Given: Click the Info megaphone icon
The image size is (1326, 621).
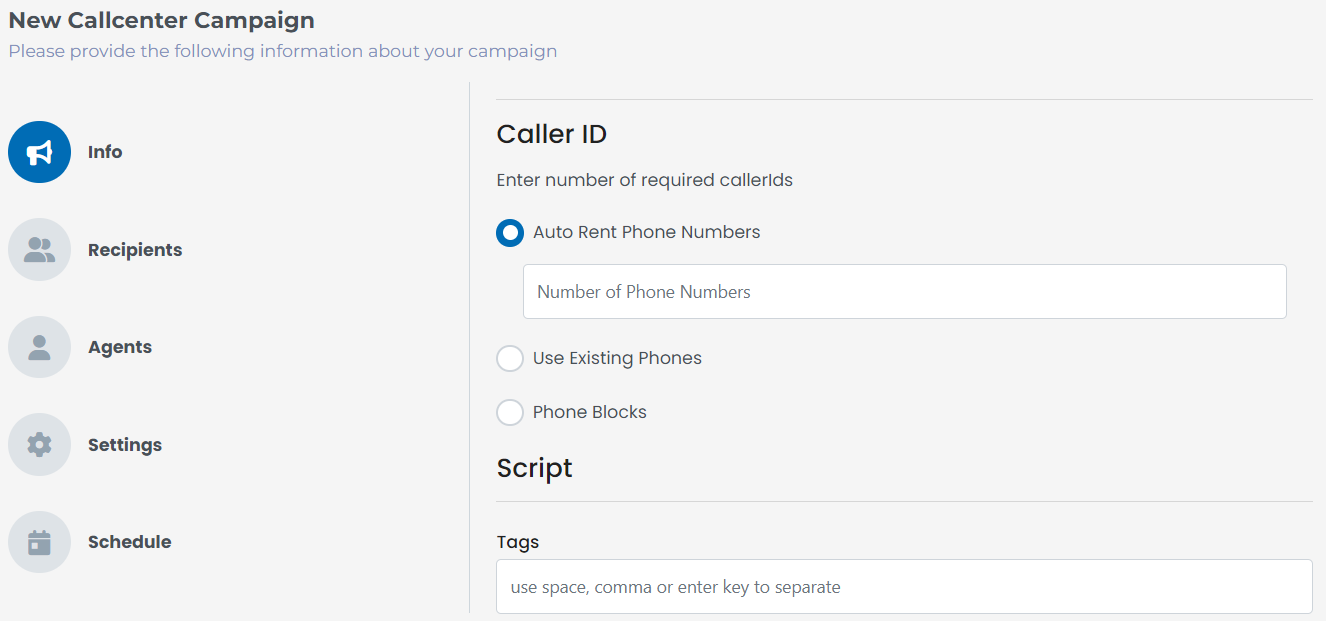Looking at the screenshot, I should [x=39, y=152].
